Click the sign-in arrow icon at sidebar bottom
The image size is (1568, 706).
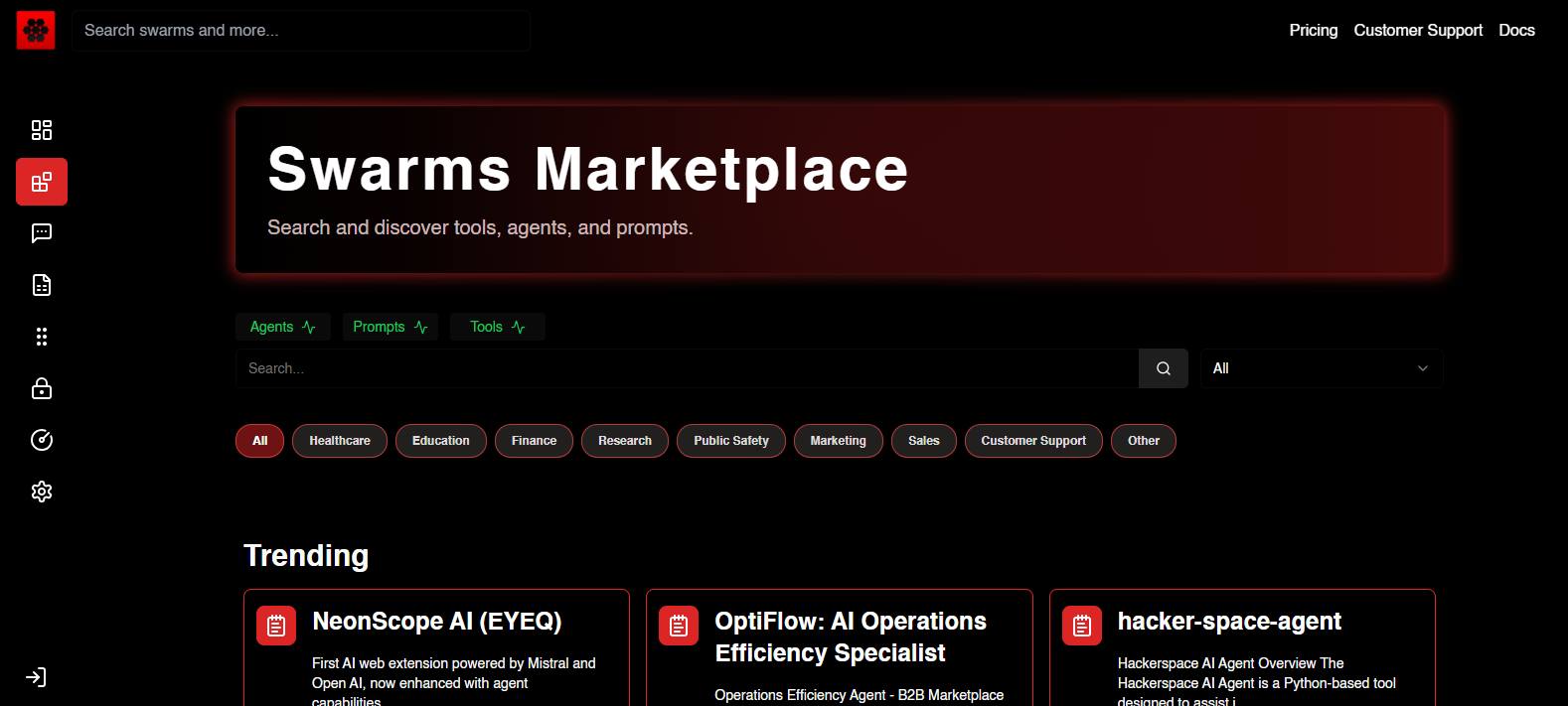36,677
